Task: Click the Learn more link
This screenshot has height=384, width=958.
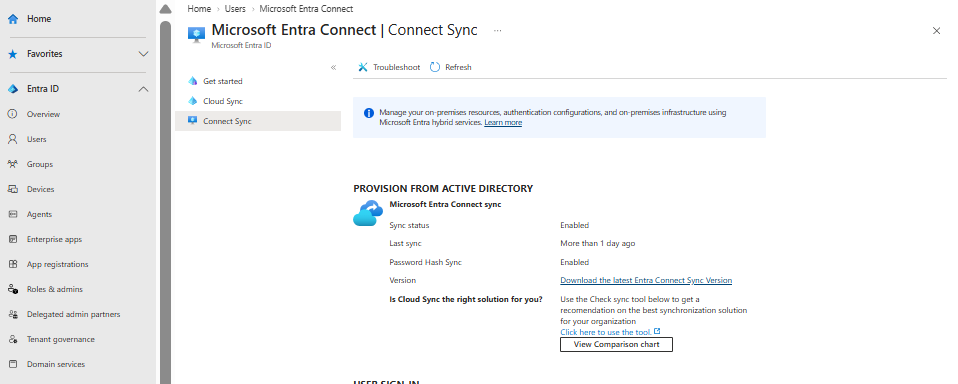Action: pyautogui.click(x=503, y=123)
